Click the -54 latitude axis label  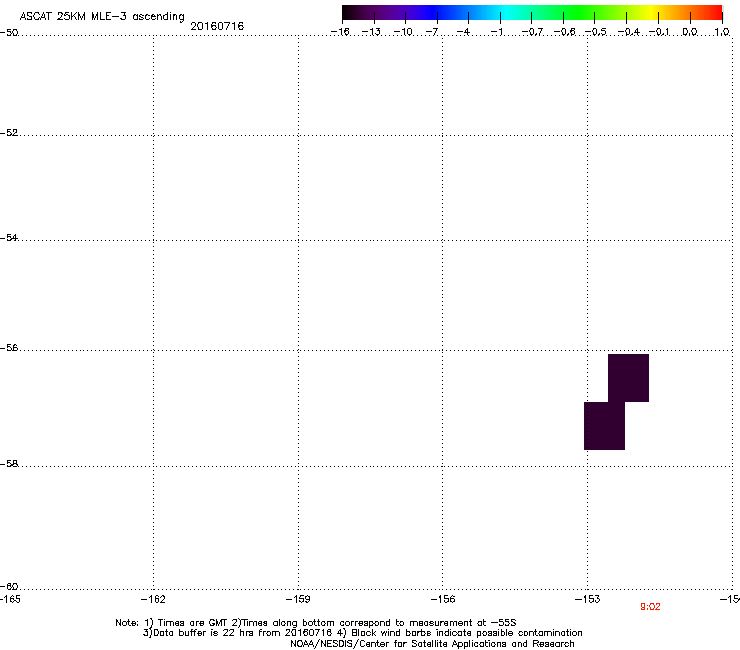[9, 238]
